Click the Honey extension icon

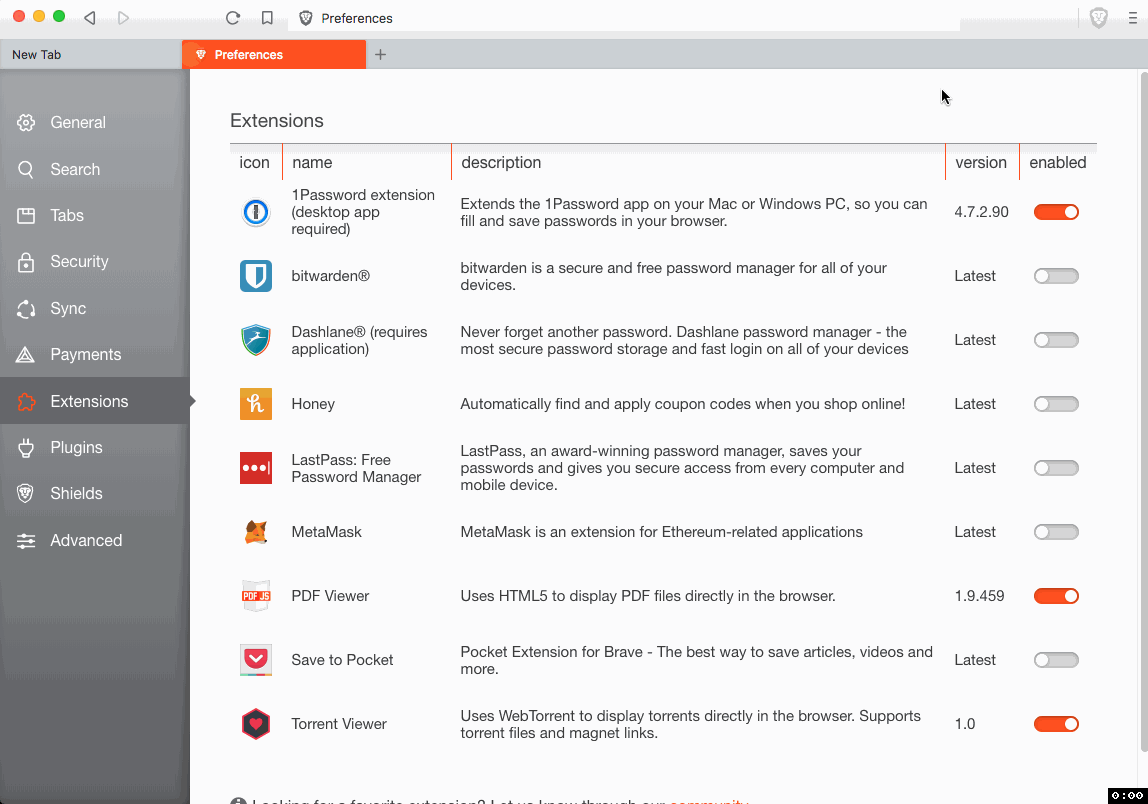click(x=256, y=403)
